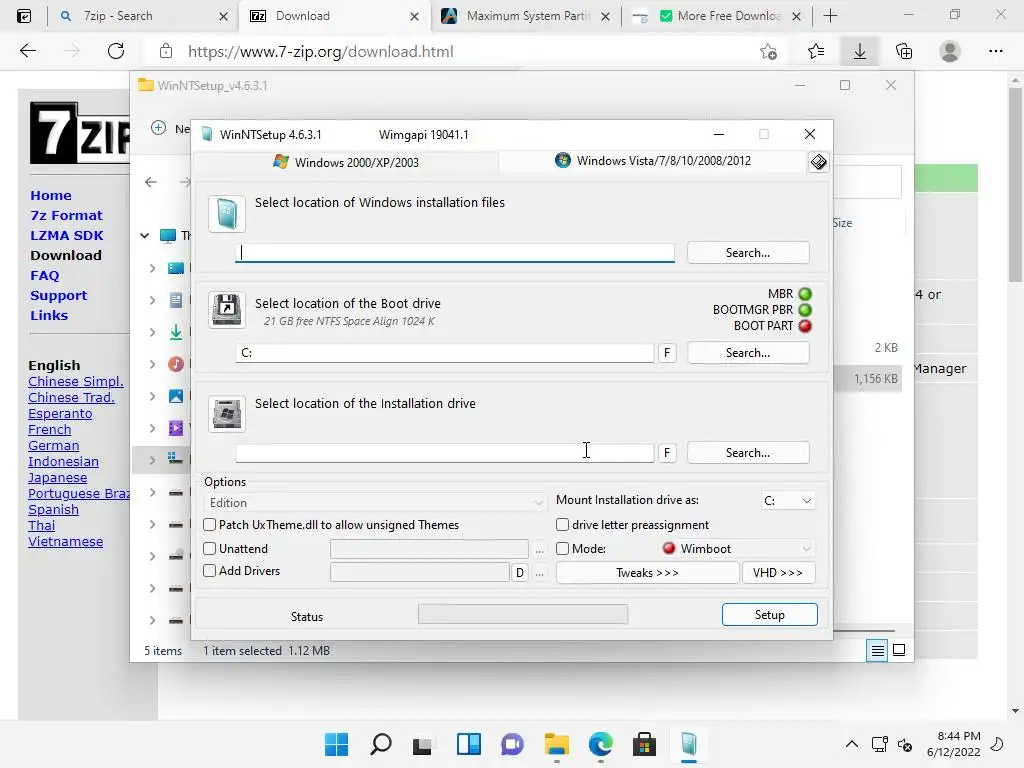Screen dimensions: 1024x768
Task: Open a new Edge tab with plus button
Action: pos(830,16)
